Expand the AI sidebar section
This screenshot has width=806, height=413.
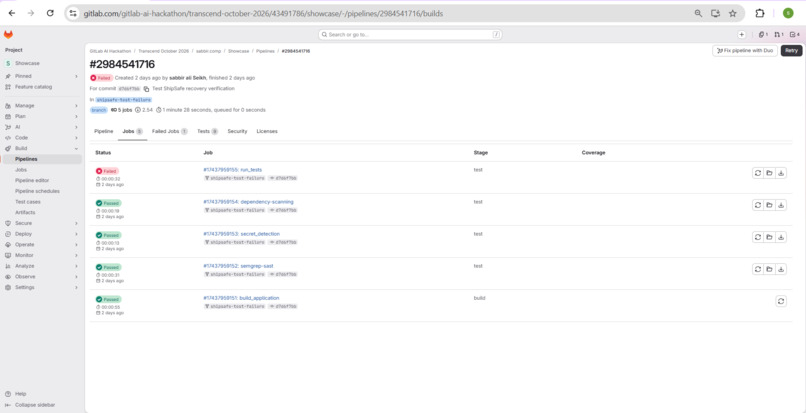pyautogui.click(x=41, y=127)
